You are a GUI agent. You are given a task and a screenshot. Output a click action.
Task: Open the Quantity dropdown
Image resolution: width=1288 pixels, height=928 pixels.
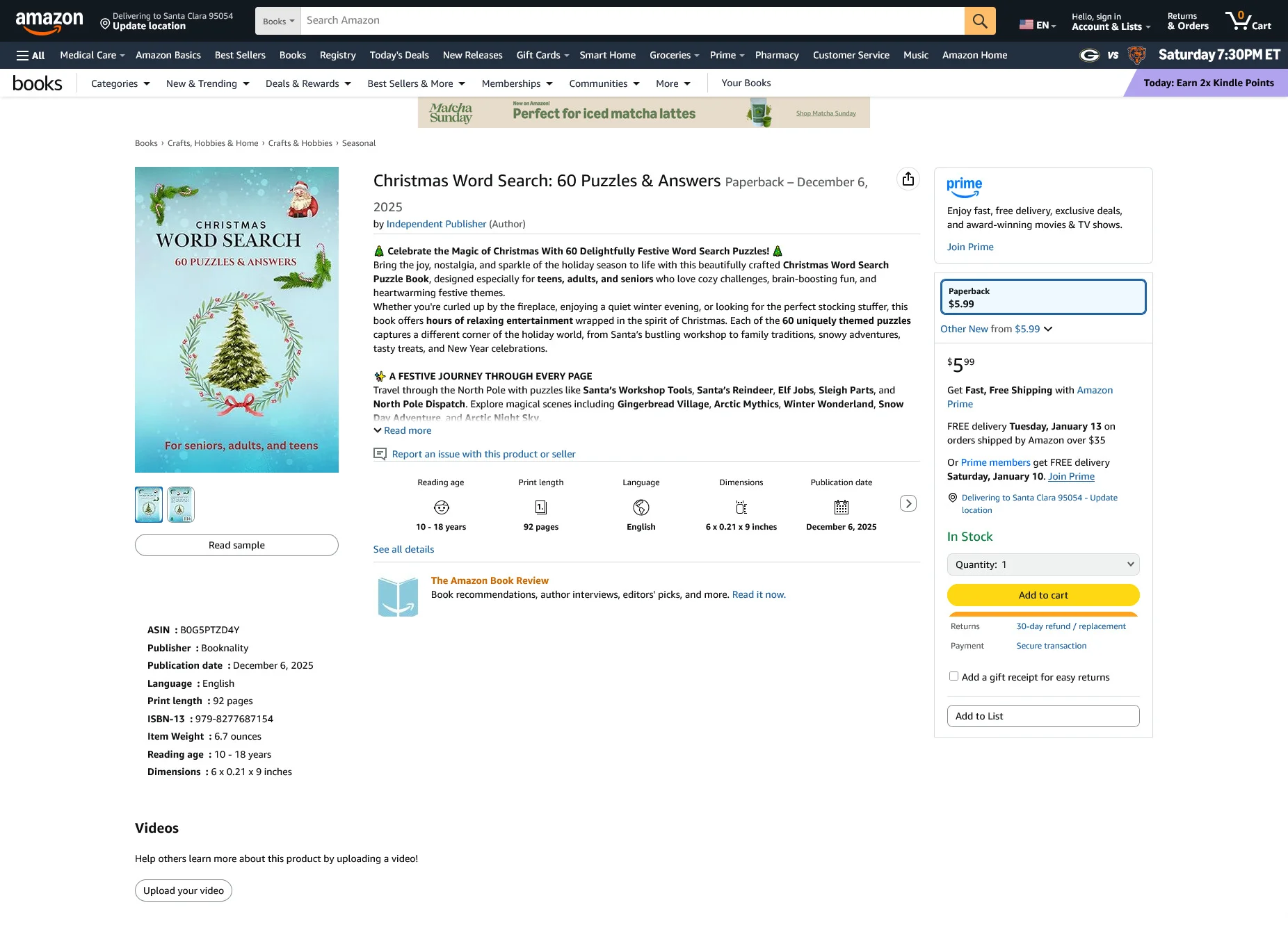coord(1043,564)
